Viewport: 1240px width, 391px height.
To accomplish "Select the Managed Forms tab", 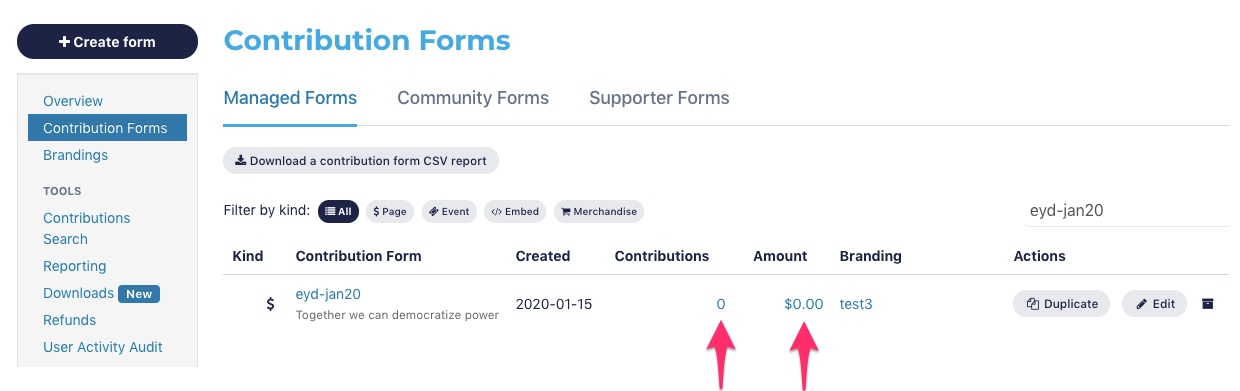I will (290, 98).
